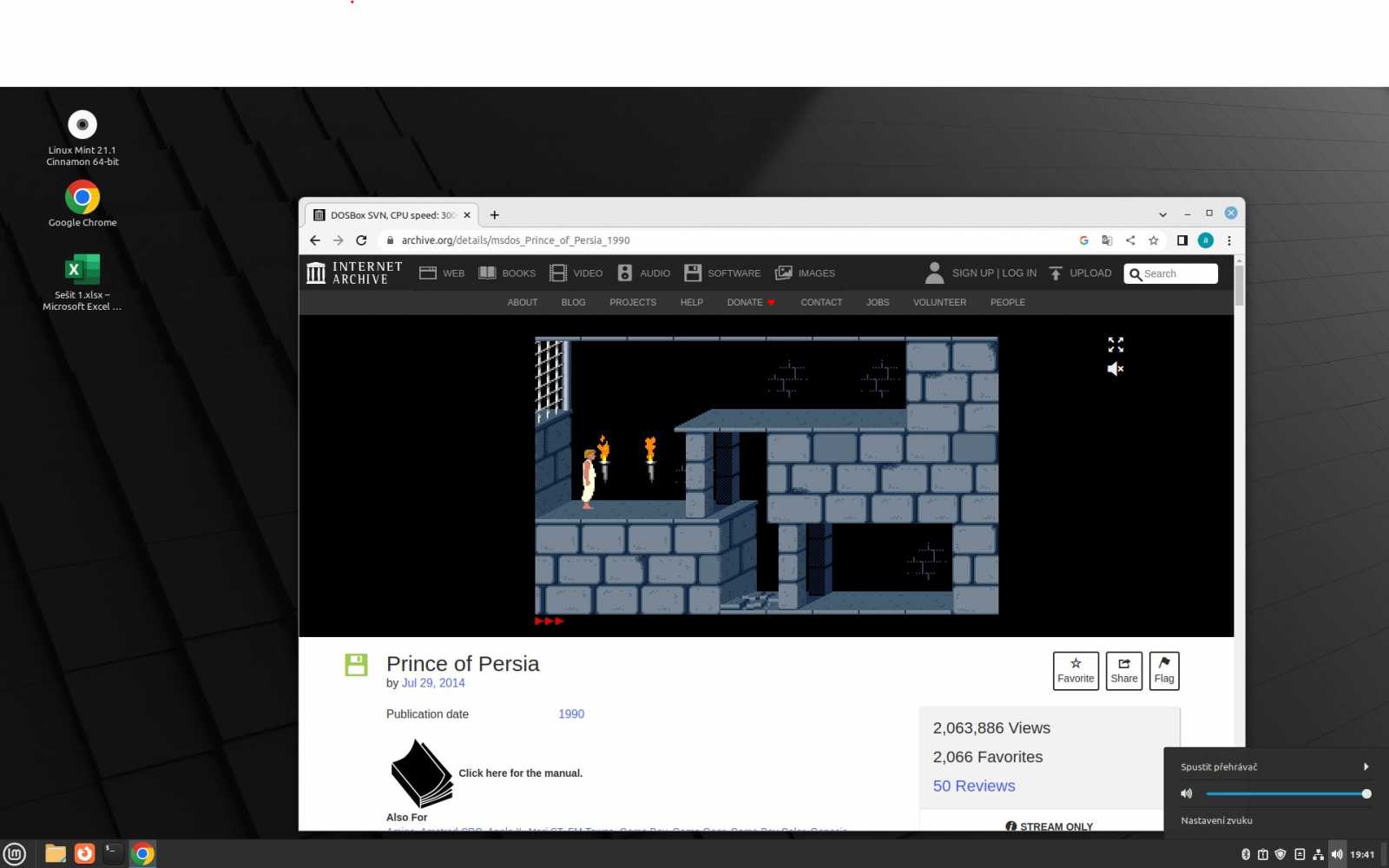This screenshot has width=1389, height=868.
Task: Enter fullscreen for the DOSBox emulator
Action: [1116, 345]
